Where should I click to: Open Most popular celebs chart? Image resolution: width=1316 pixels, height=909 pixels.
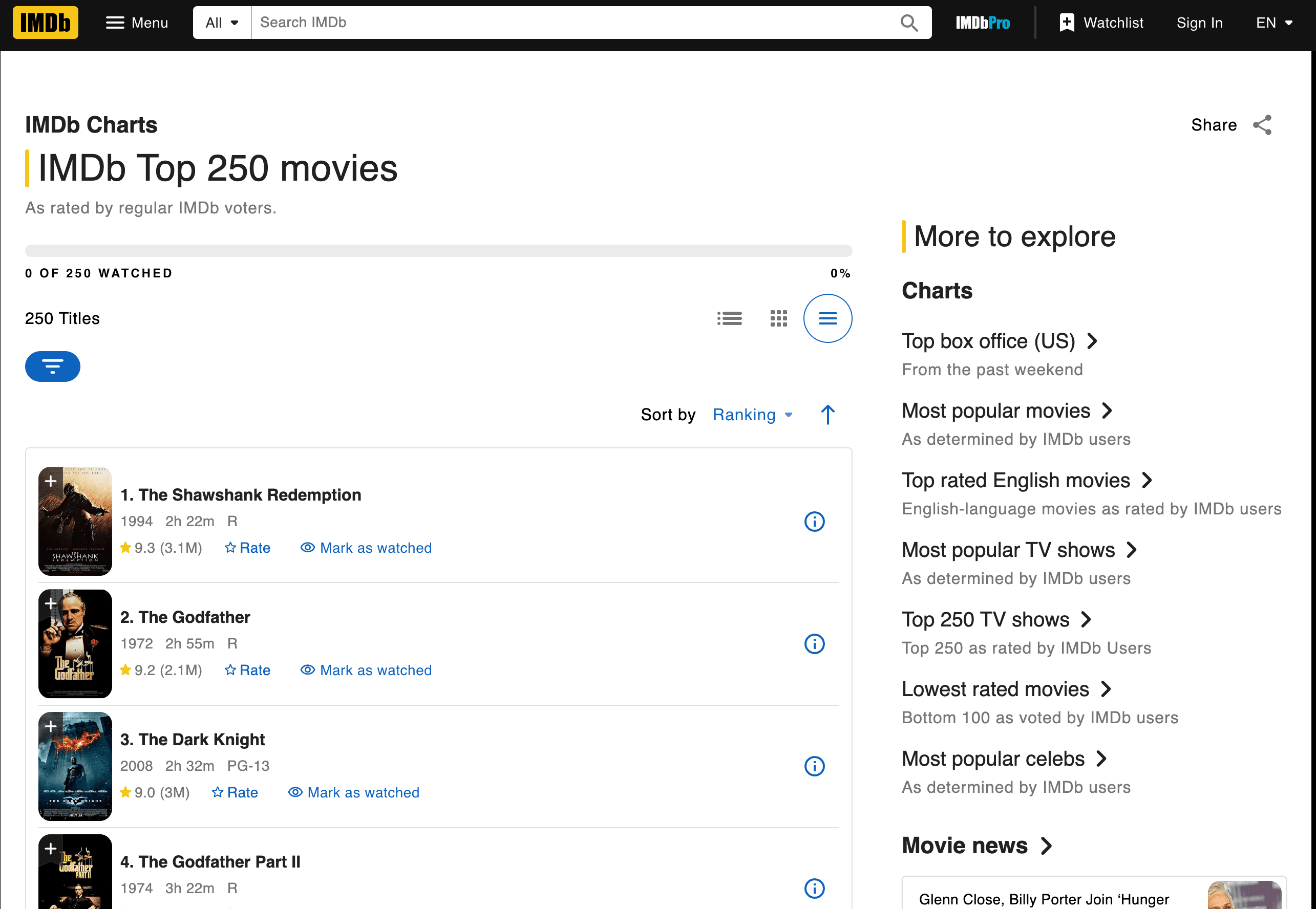click(x=1004, y=759)
